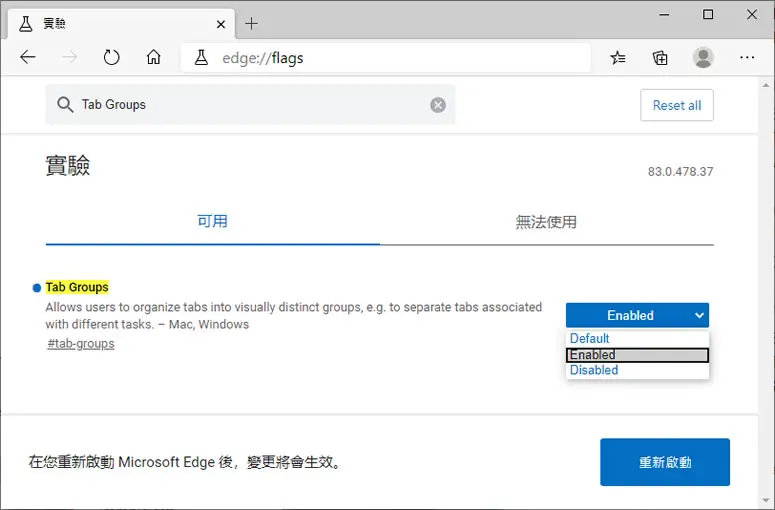
Task: Open the home page icon
Action: tap(154, 57)
